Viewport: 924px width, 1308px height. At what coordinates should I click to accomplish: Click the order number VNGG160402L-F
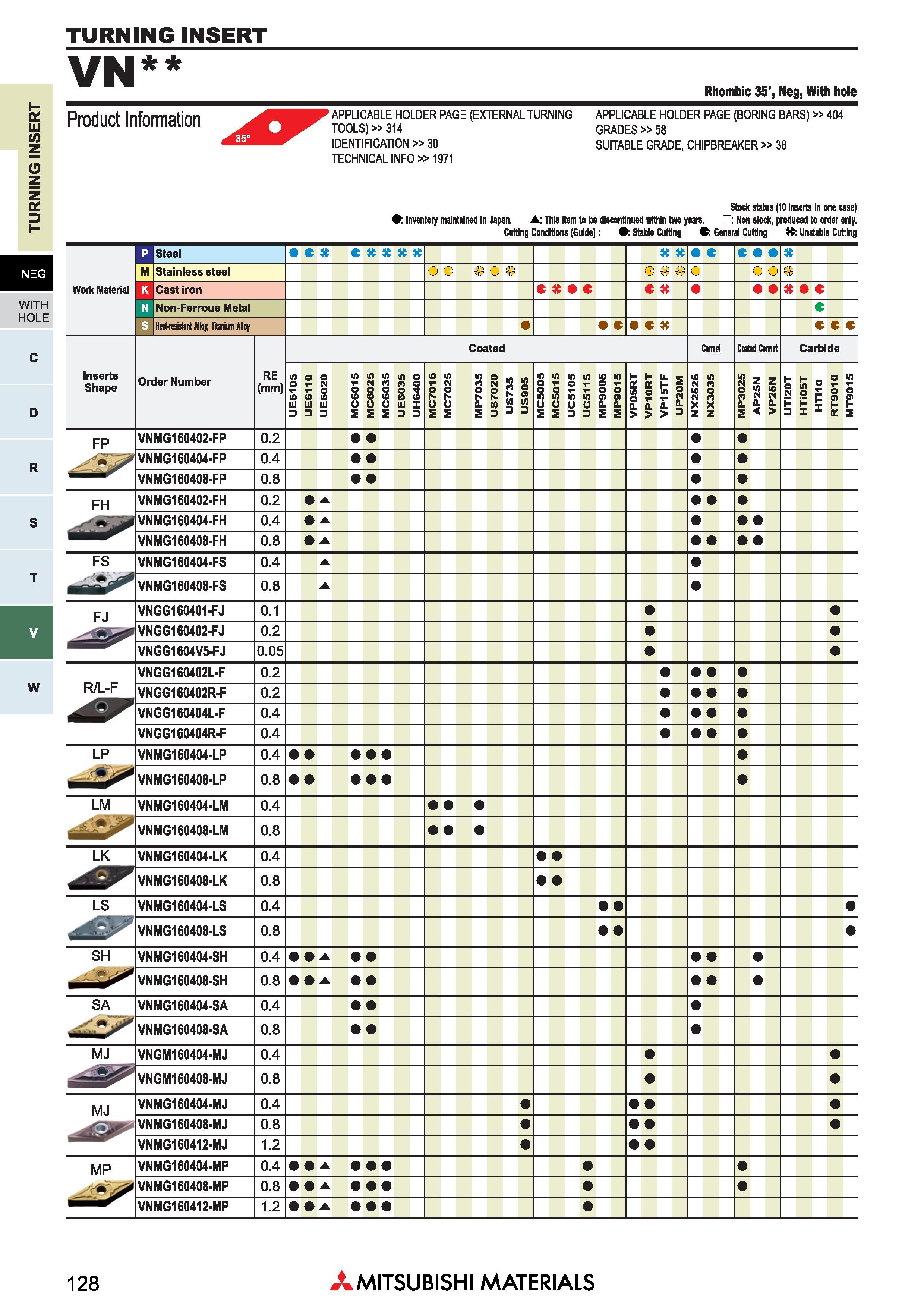[182, 673]
